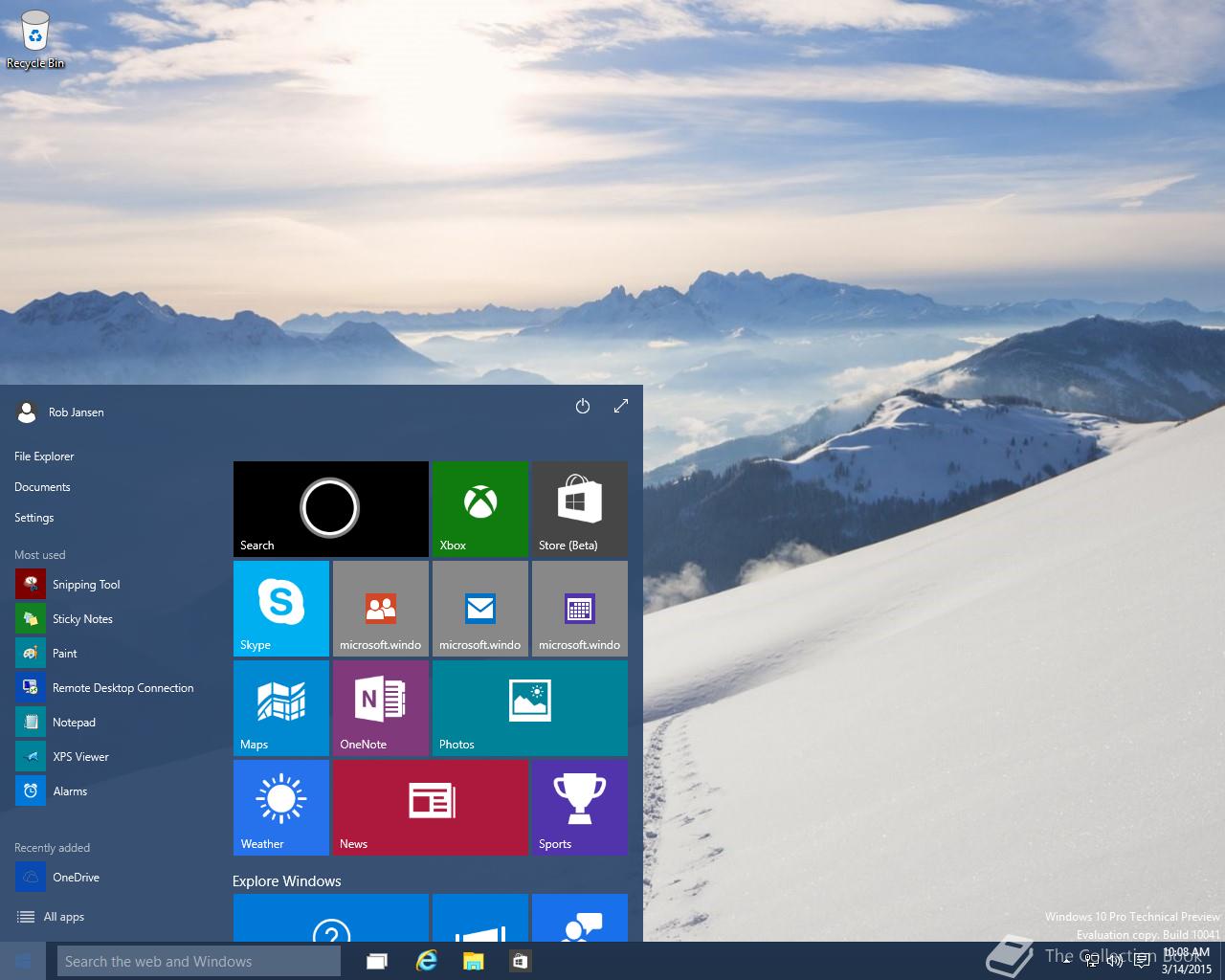This screenshot has width=1225, height=980.
Task: Open the Weather tile
Action: click(281, 808)
